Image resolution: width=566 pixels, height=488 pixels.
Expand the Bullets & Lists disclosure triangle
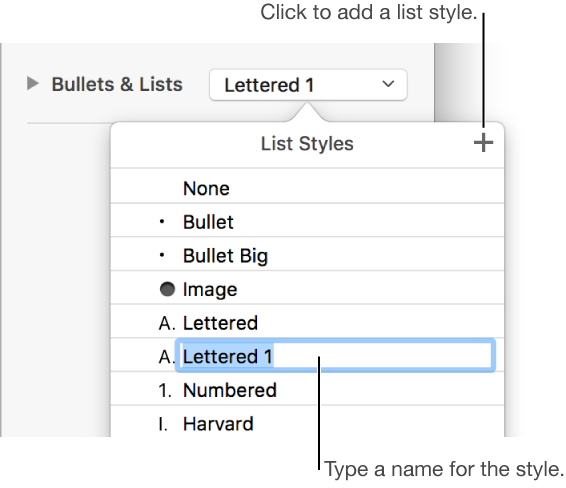[x=33, y=84]
